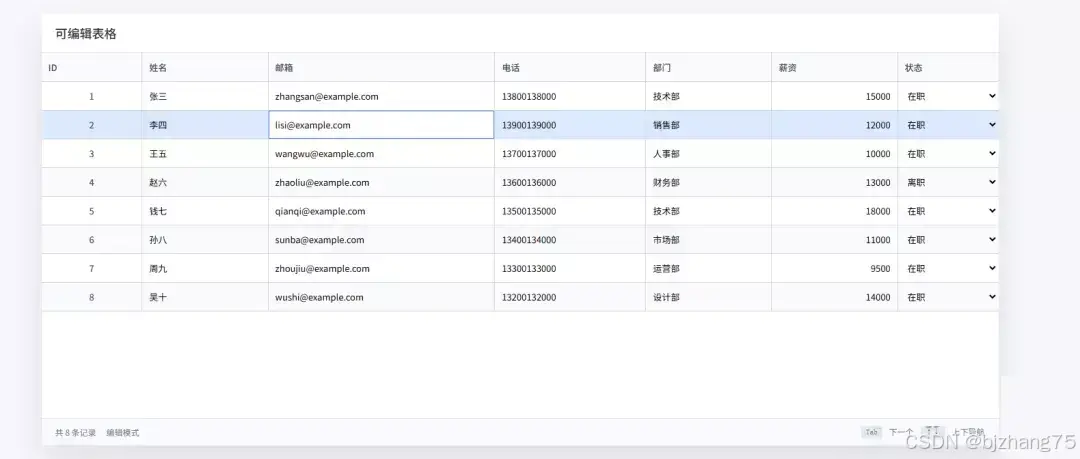The width and height of the screenshot is (1080, 459).
Task: Click the salary cell 11000
Action: [834, 240]
